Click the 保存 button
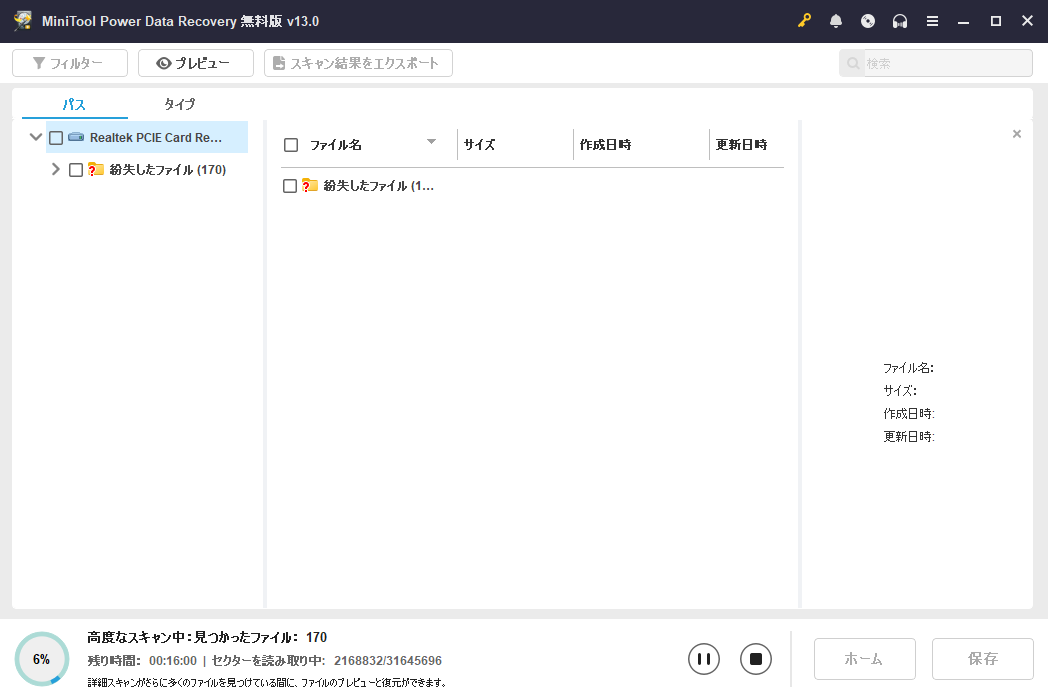 [982, 659]
